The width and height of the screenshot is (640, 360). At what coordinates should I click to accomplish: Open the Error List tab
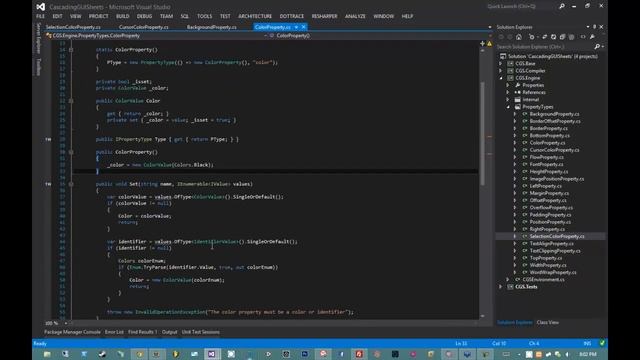tap(114, 332)
